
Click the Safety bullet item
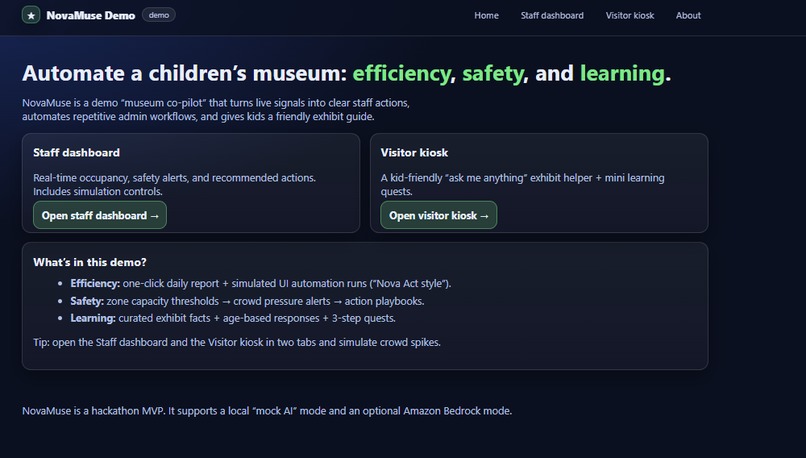point(247,301)
